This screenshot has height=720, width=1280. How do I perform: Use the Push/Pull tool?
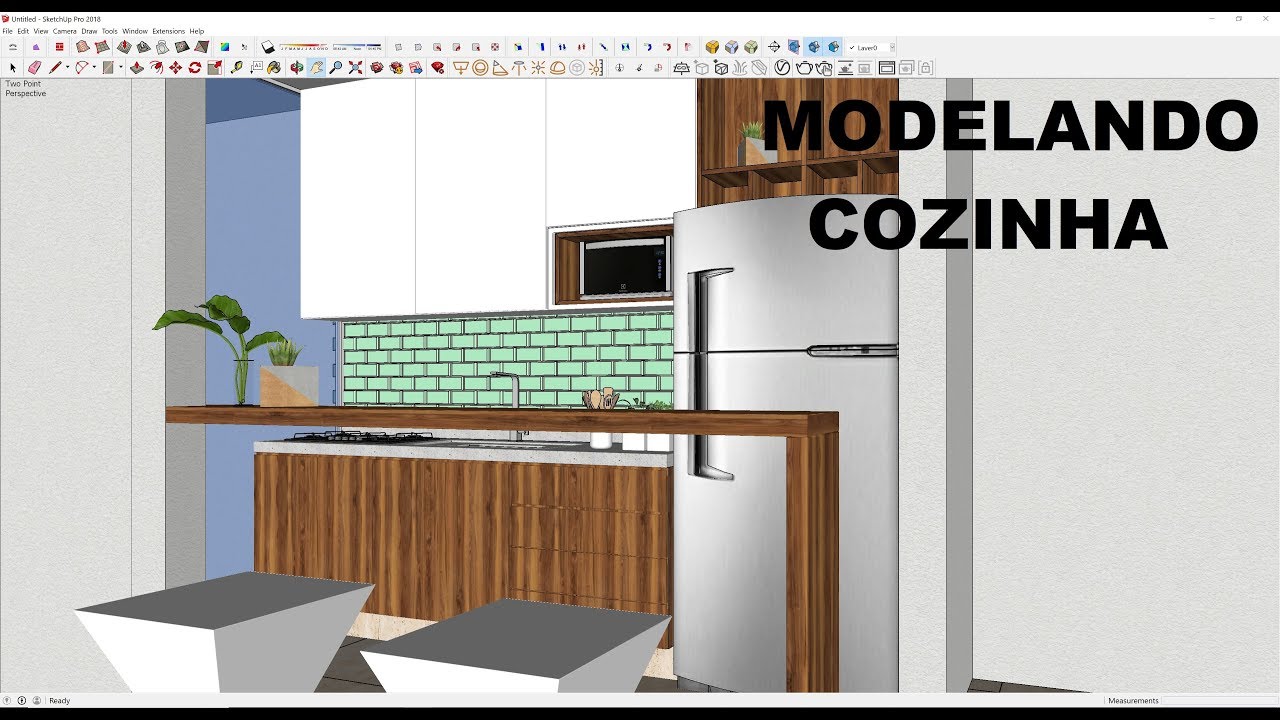point(137,67)
